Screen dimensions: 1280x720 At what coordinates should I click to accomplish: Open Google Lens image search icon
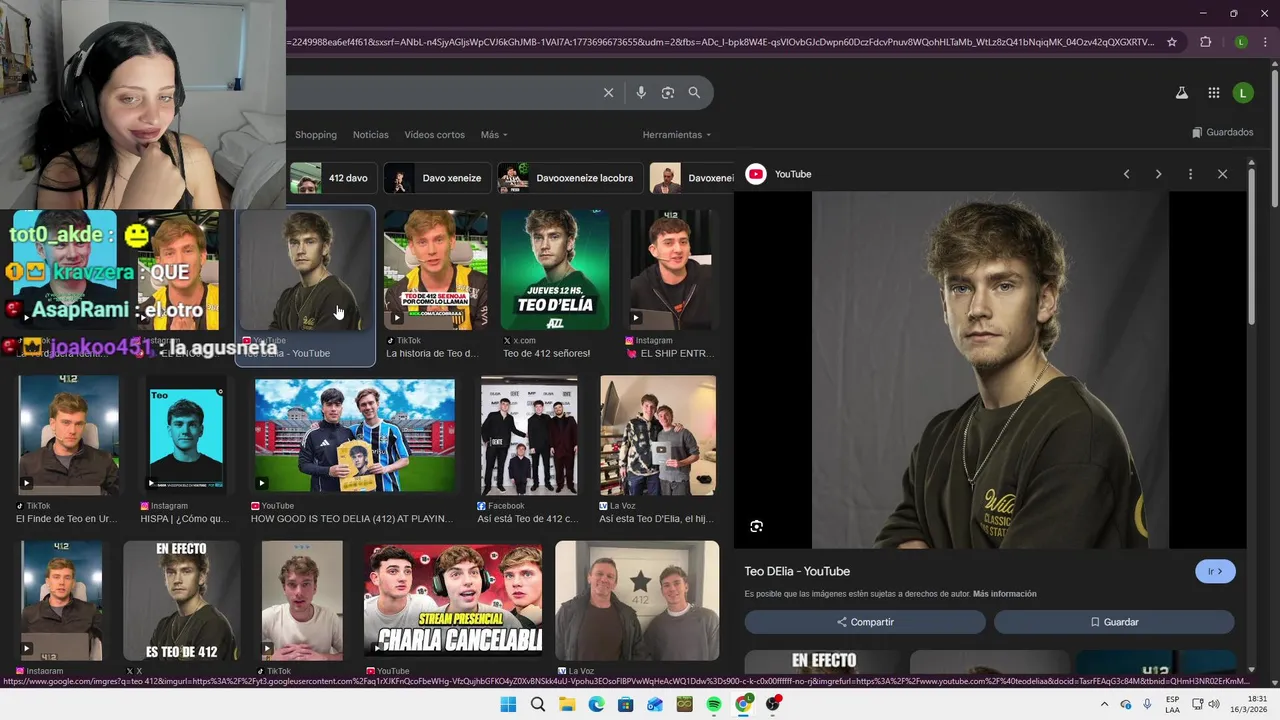click(668, 93)
